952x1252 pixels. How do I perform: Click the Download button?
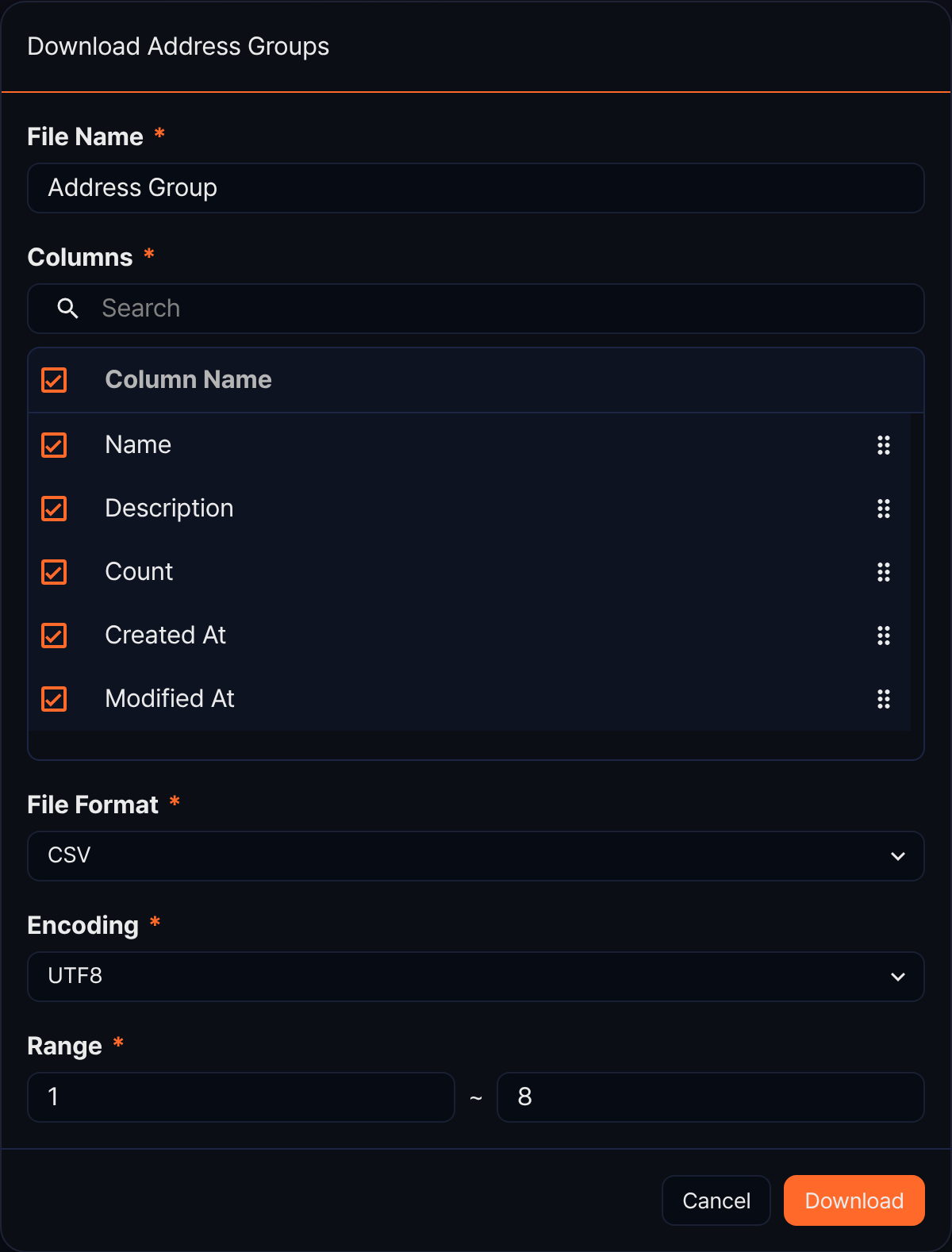[x=854, y=1200]
